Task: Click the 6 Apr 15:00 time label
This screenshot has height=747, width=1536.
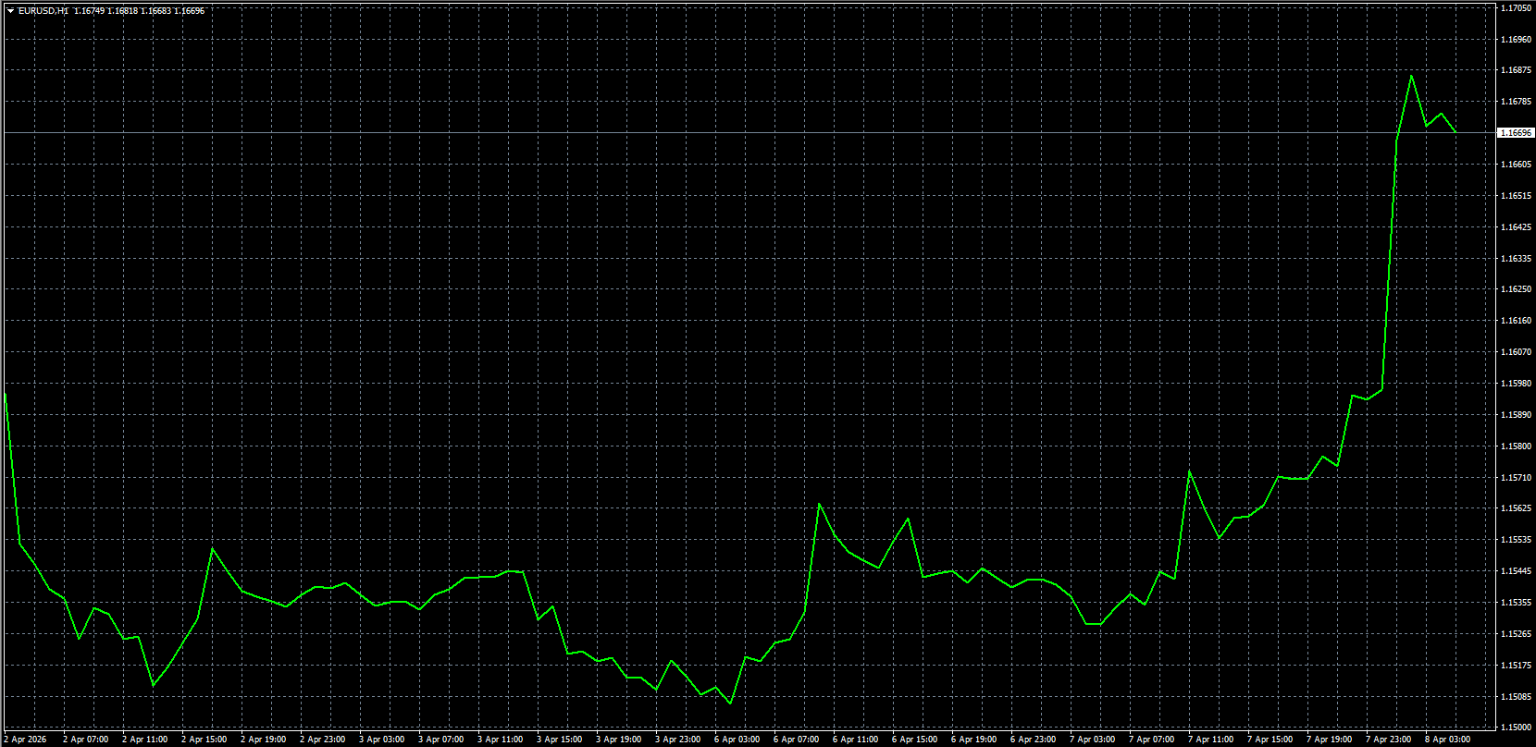Action: (x=916, y=740)
